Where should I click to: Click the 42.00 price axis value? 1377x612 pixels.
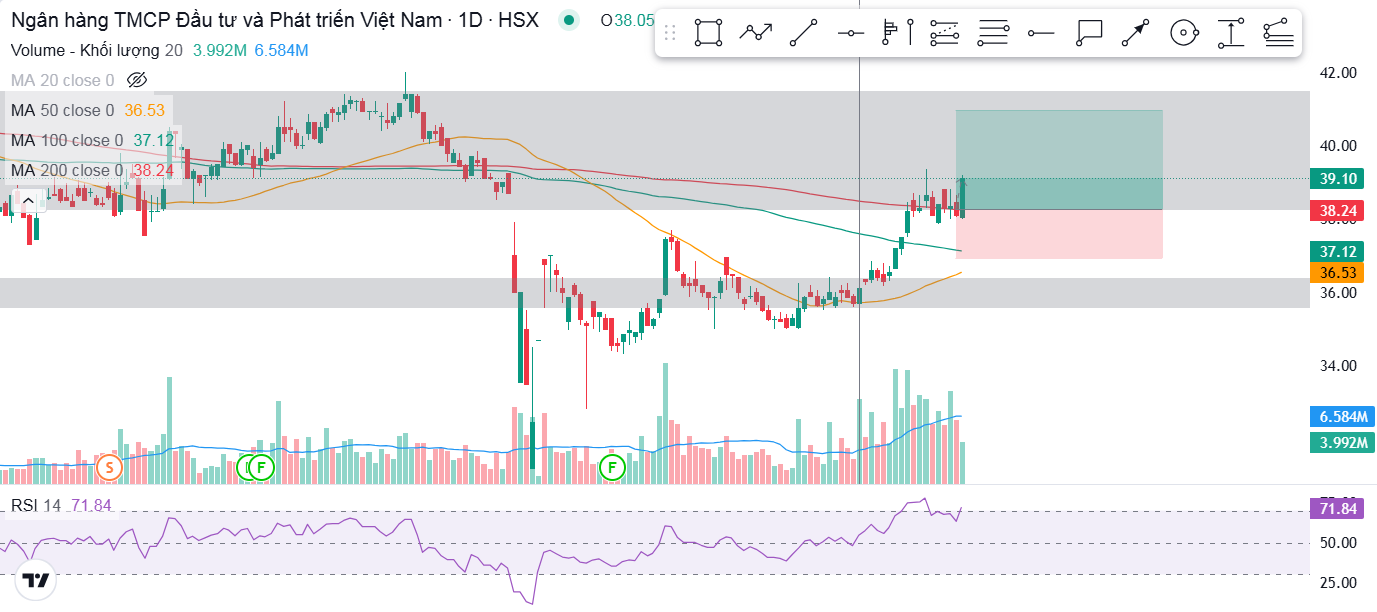[1338, 73]
